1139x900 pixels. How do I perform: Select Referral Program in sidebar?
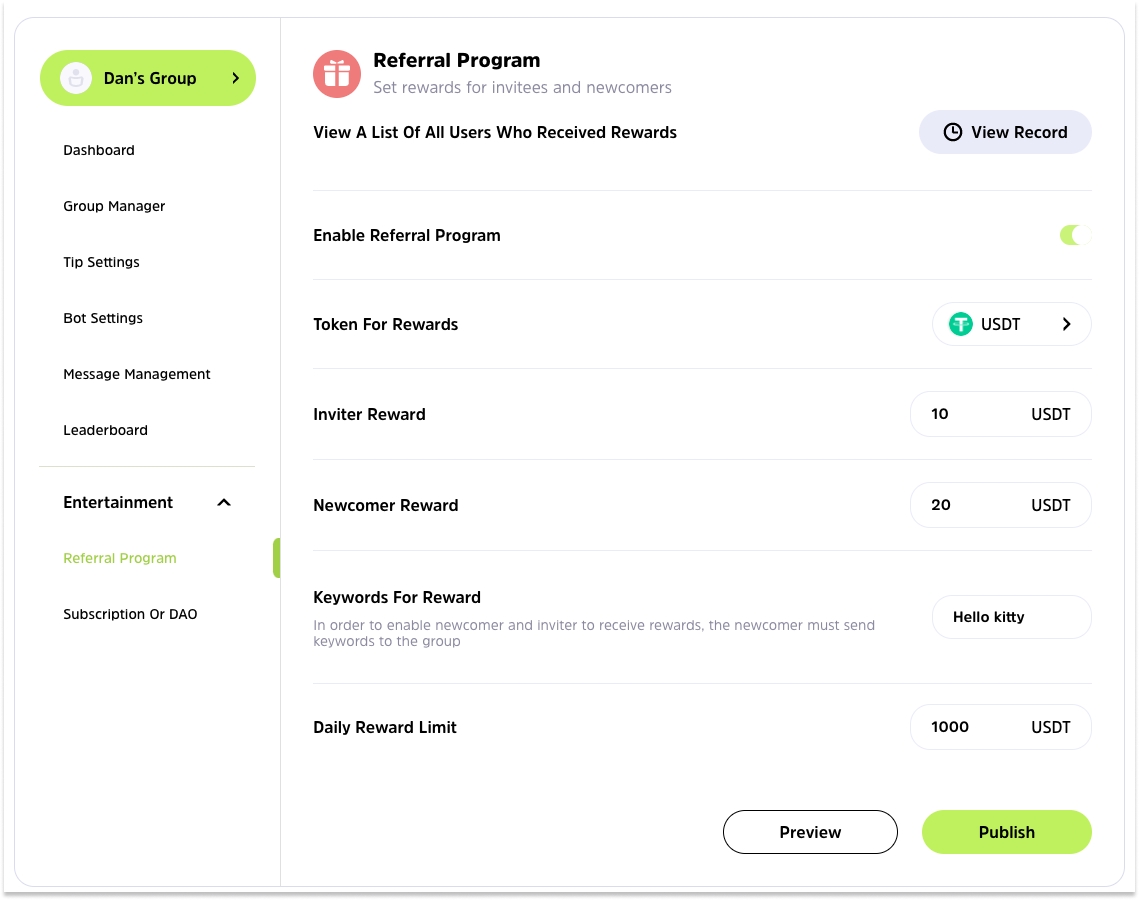tap(120, 559)
